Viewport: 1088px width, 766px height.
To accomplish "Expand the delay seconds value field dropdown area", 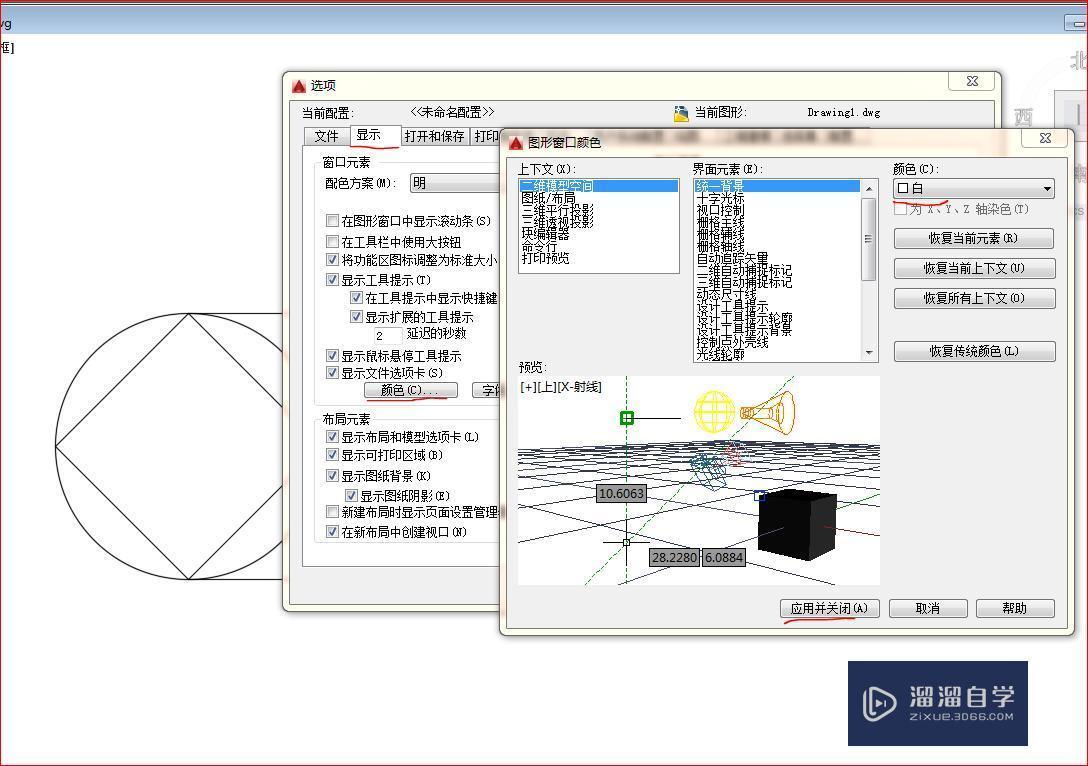I will point(387,336).
